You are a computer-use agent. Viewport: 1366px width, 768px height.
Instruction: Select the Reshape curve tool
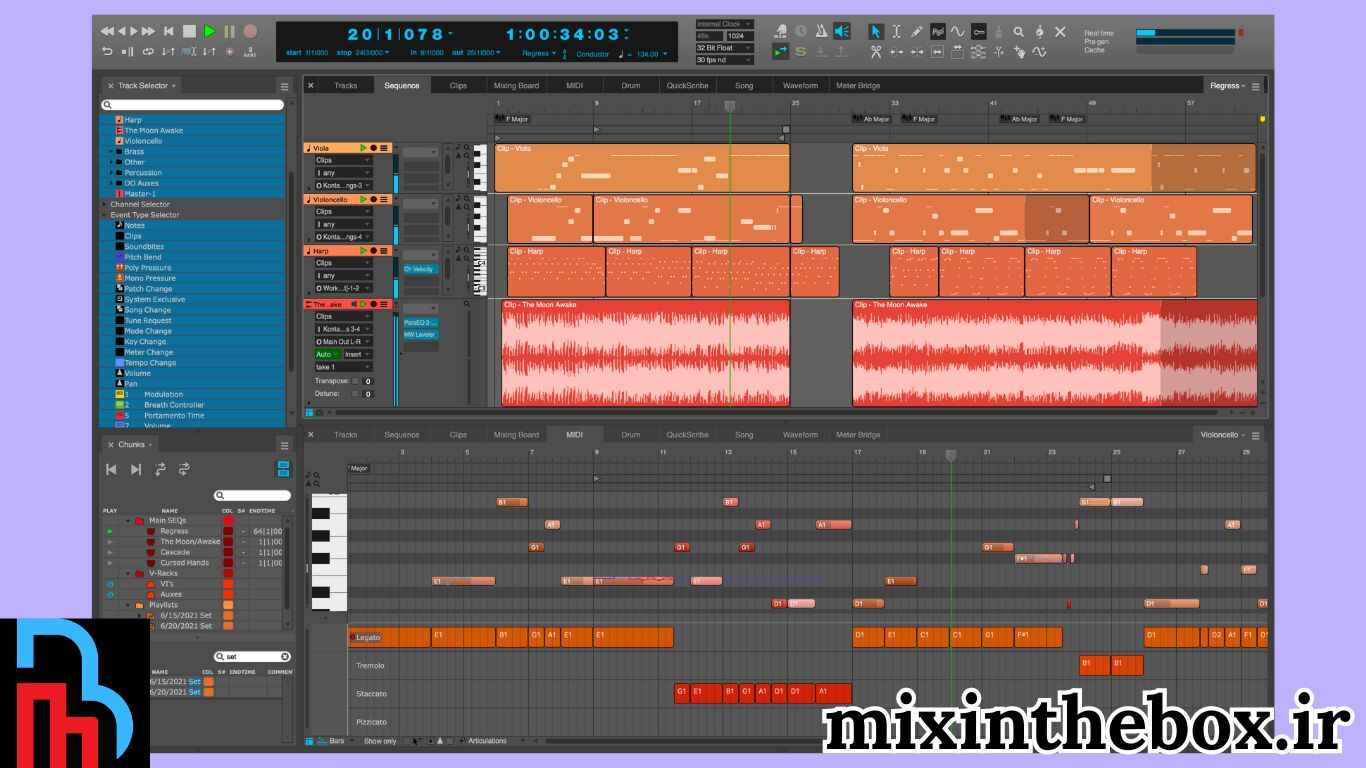tap(958, 32)
